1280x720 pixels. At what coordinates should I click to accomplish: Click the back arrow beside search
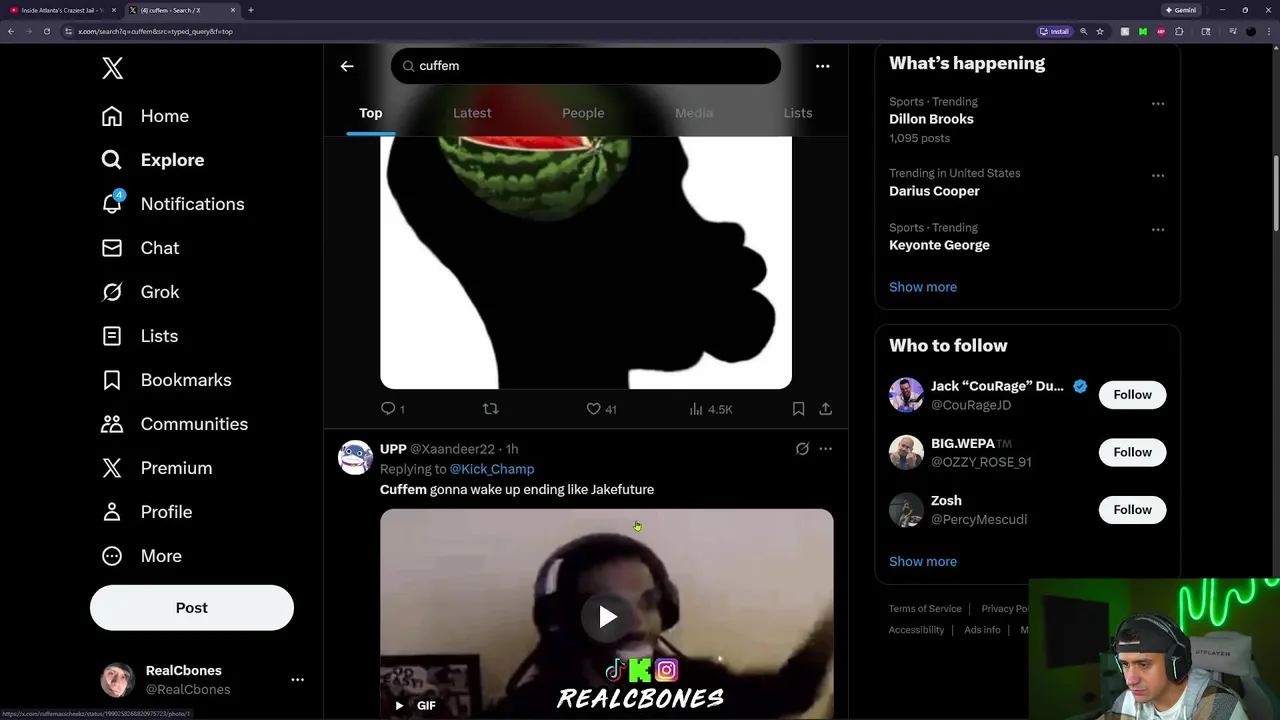tap(347, 66)
